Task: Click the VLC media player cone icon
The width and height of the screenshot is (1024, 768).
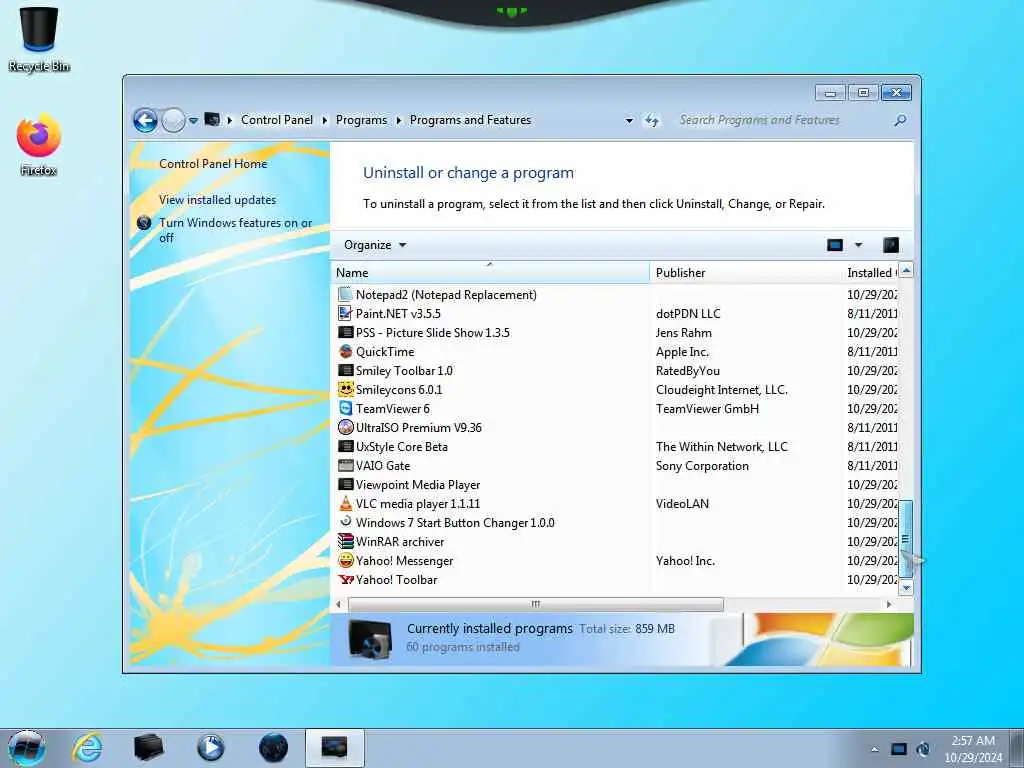Action: coord(345,504)
